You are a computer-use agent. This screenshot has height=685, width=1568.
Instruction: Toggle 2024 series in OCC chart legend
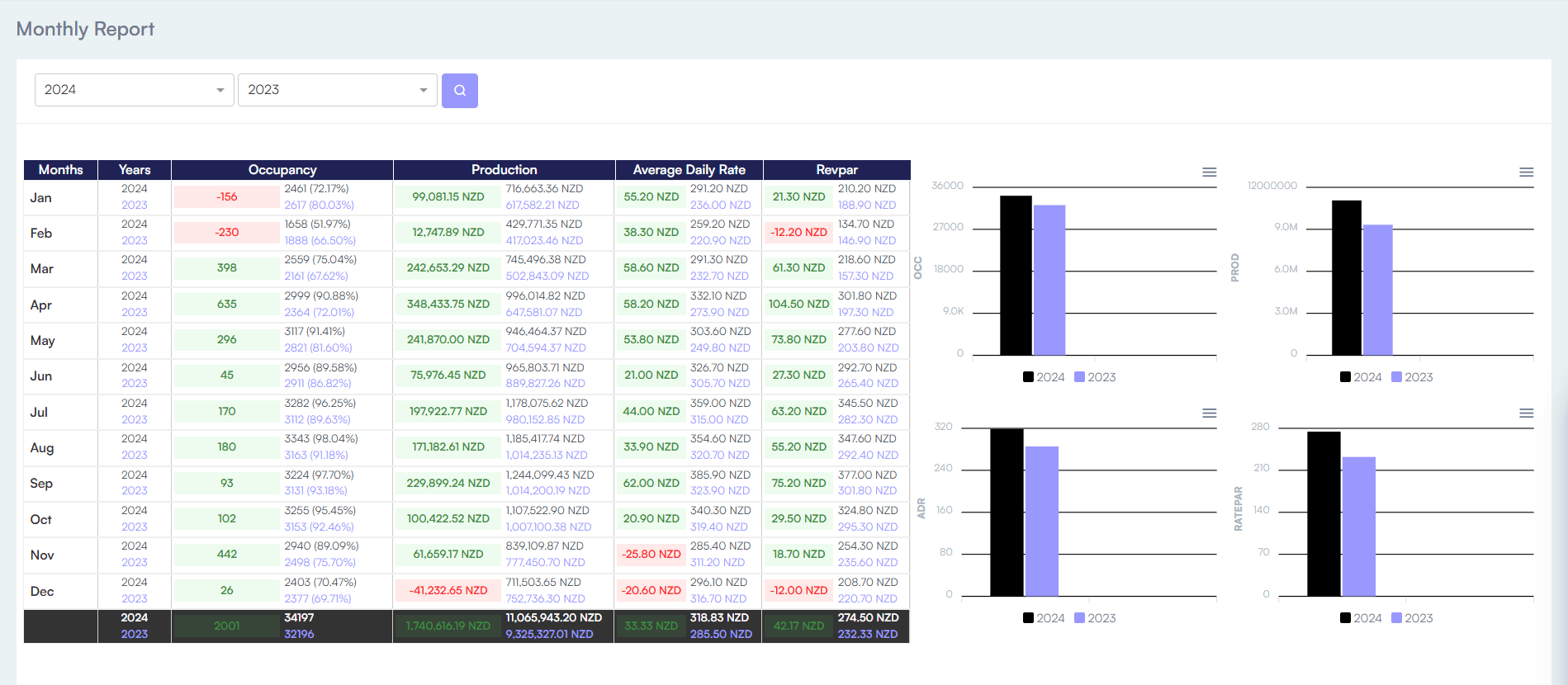[x=1044, y=377]
